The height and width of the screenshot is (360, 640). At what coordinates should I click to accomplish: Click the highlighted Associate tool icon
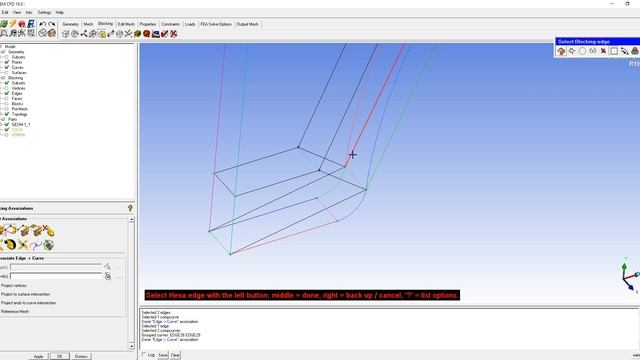(x=102, y=34)
